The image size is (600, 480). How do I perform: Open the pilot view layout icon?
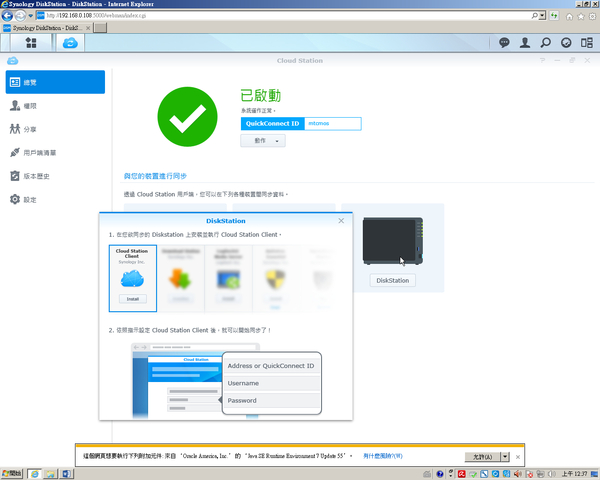tap(587, 42)
